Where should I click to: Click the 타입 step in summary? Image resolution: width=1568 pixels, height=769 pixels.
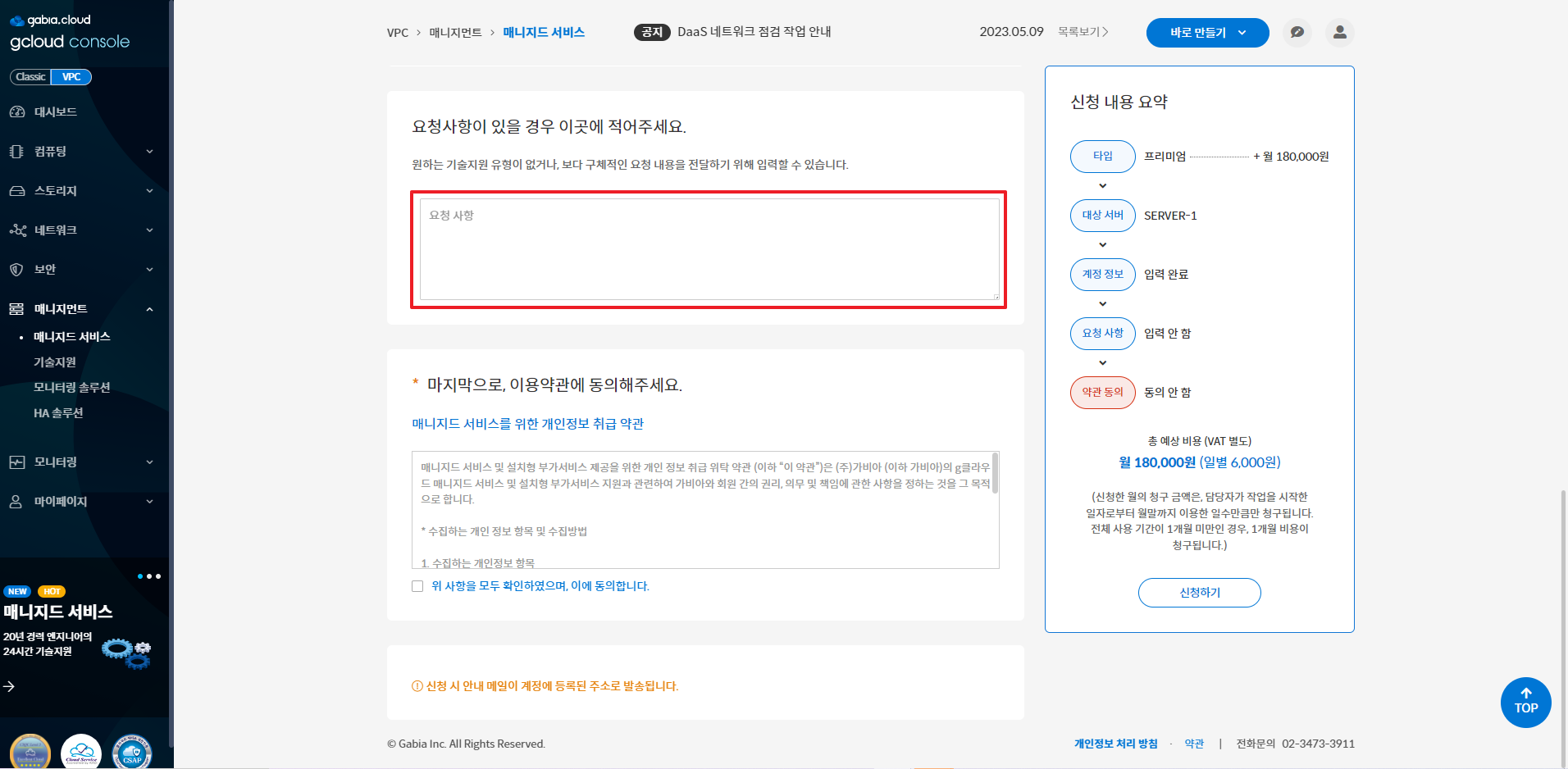1103,157
